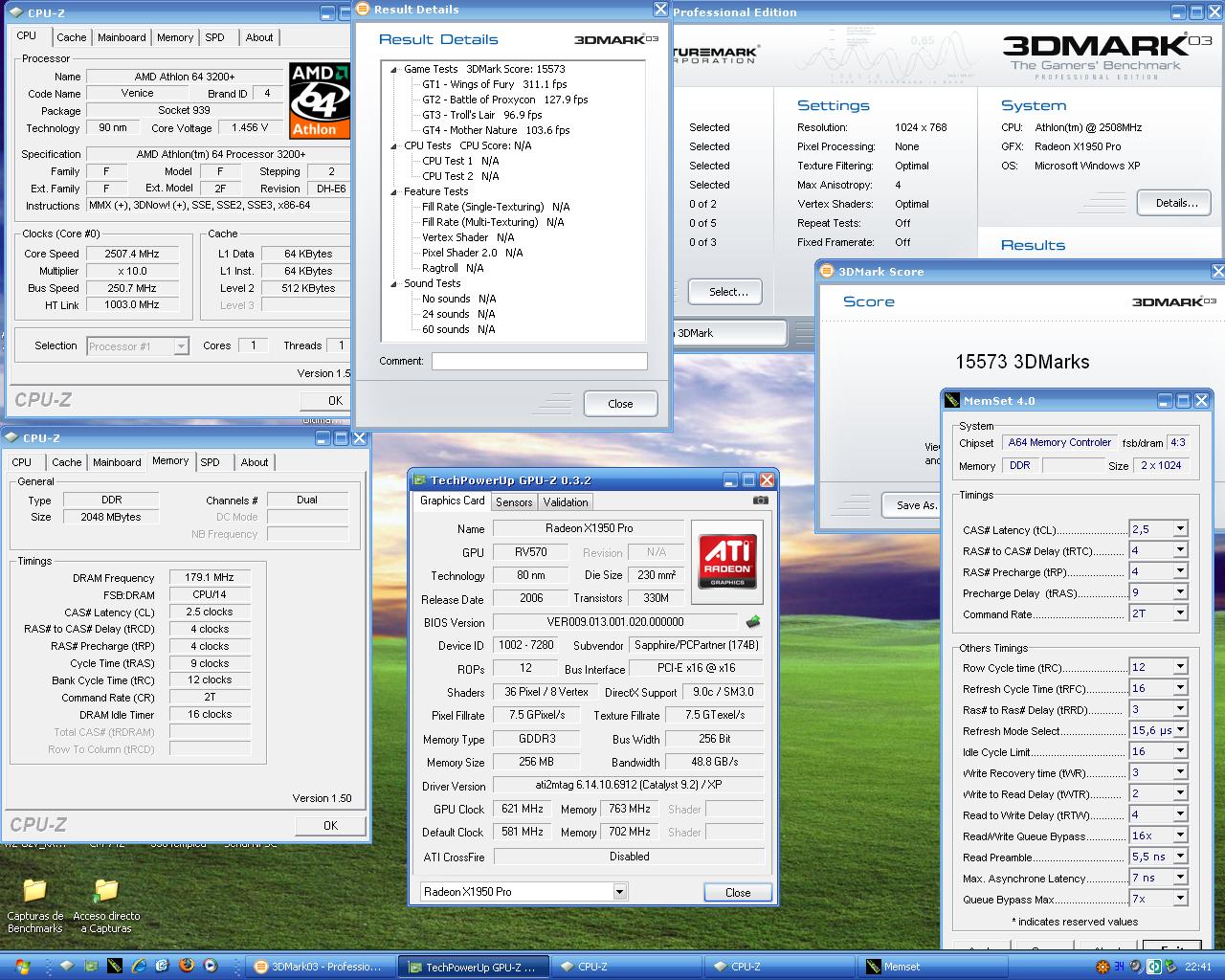Open the Queue Bypass Max dropdown
1225x980 pixels.
point(1180,899)
